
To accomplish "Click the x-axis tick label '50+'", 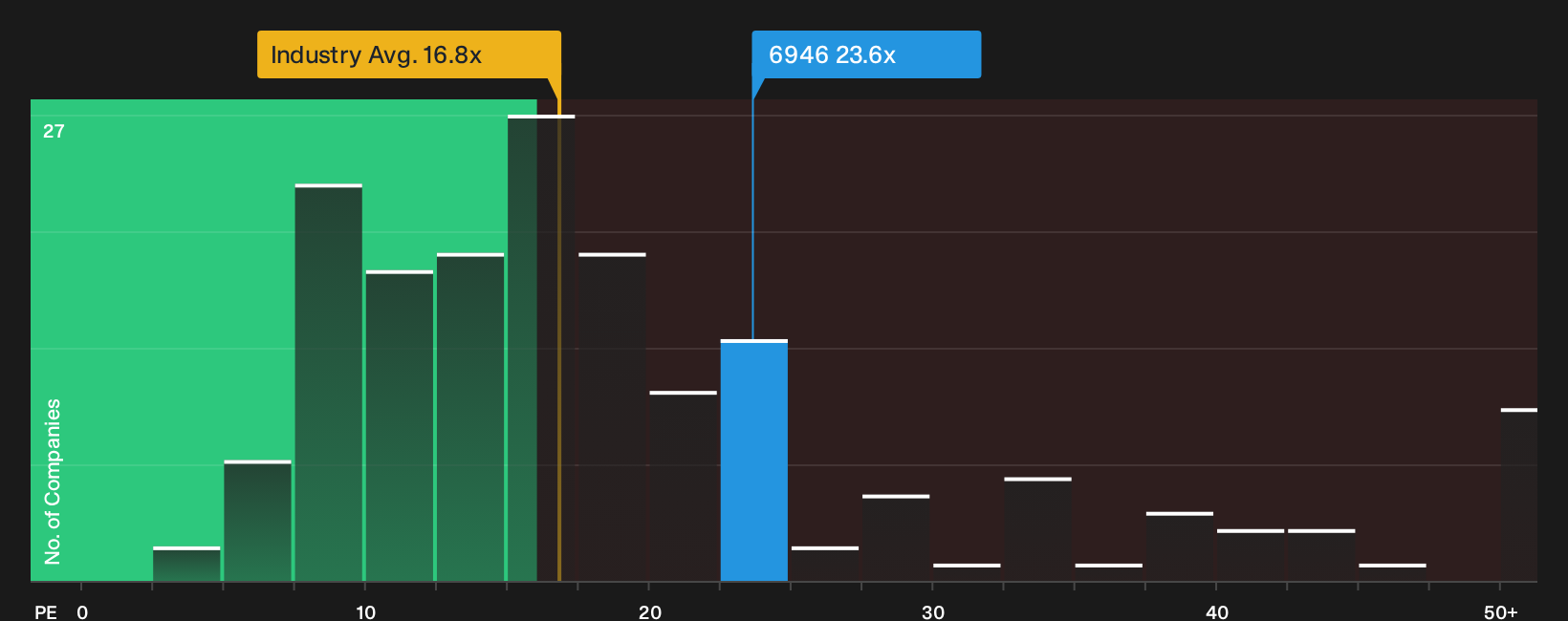I will click(x=1501, y=611).
